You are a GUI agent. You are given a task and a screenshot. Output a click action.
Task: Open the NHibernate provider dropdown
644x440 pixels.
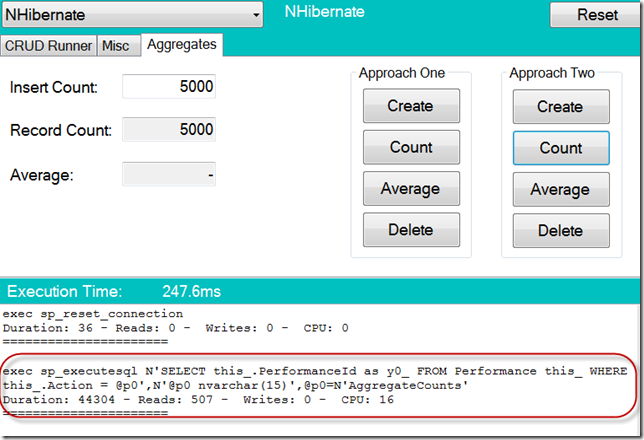[132, 14]
